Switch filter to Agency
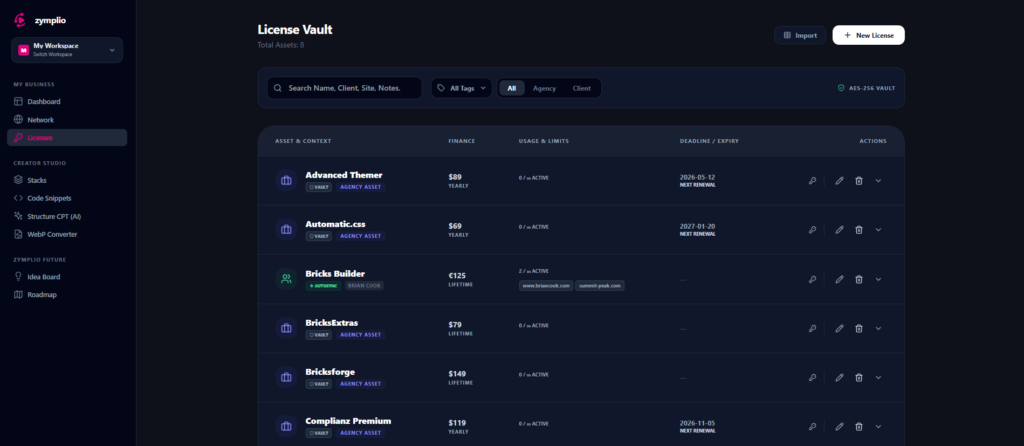Screen dimensions: 1024x446 [544, 88]
